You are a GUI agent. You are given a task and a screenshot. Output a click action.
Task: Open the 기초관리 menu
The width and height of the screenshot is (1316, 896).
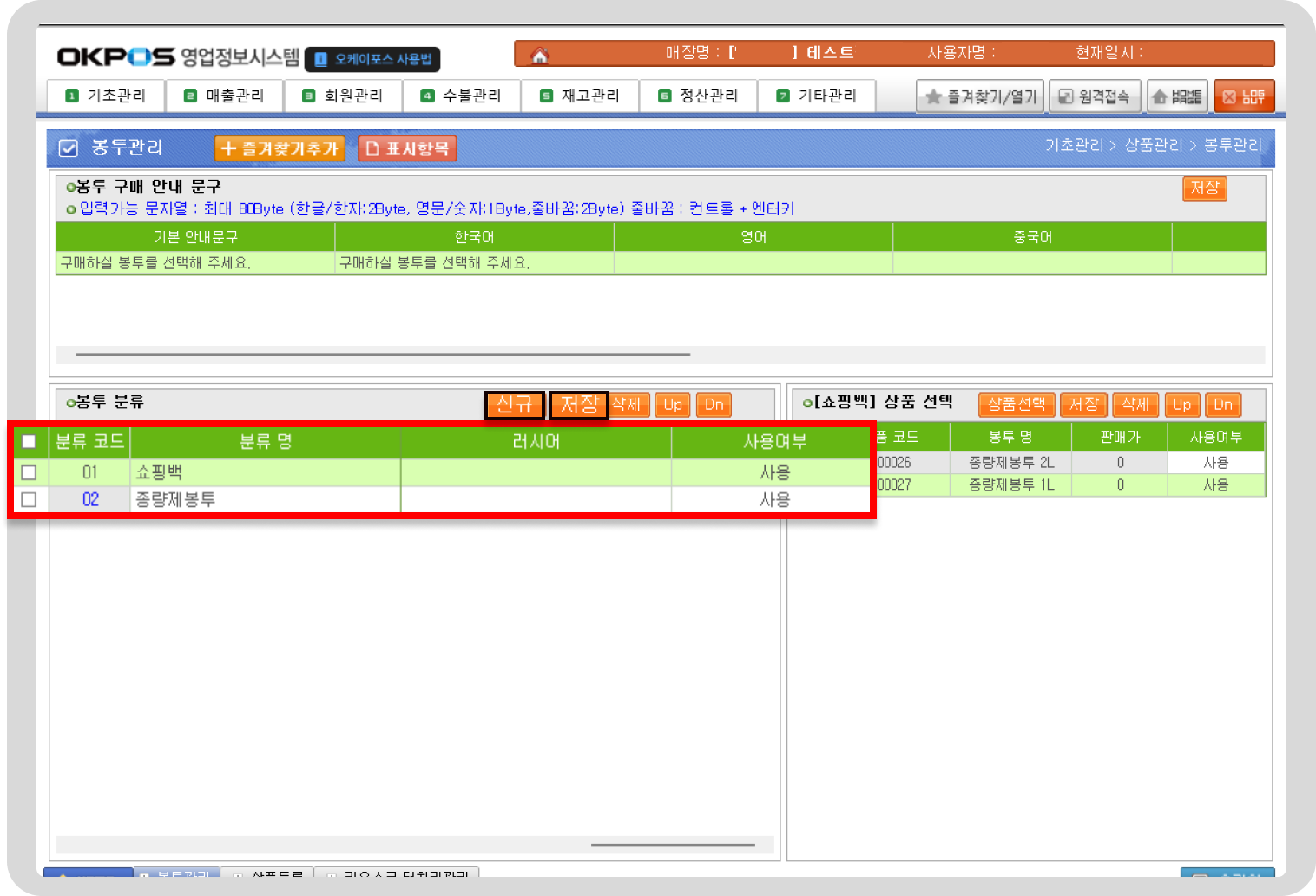(106, 96)
